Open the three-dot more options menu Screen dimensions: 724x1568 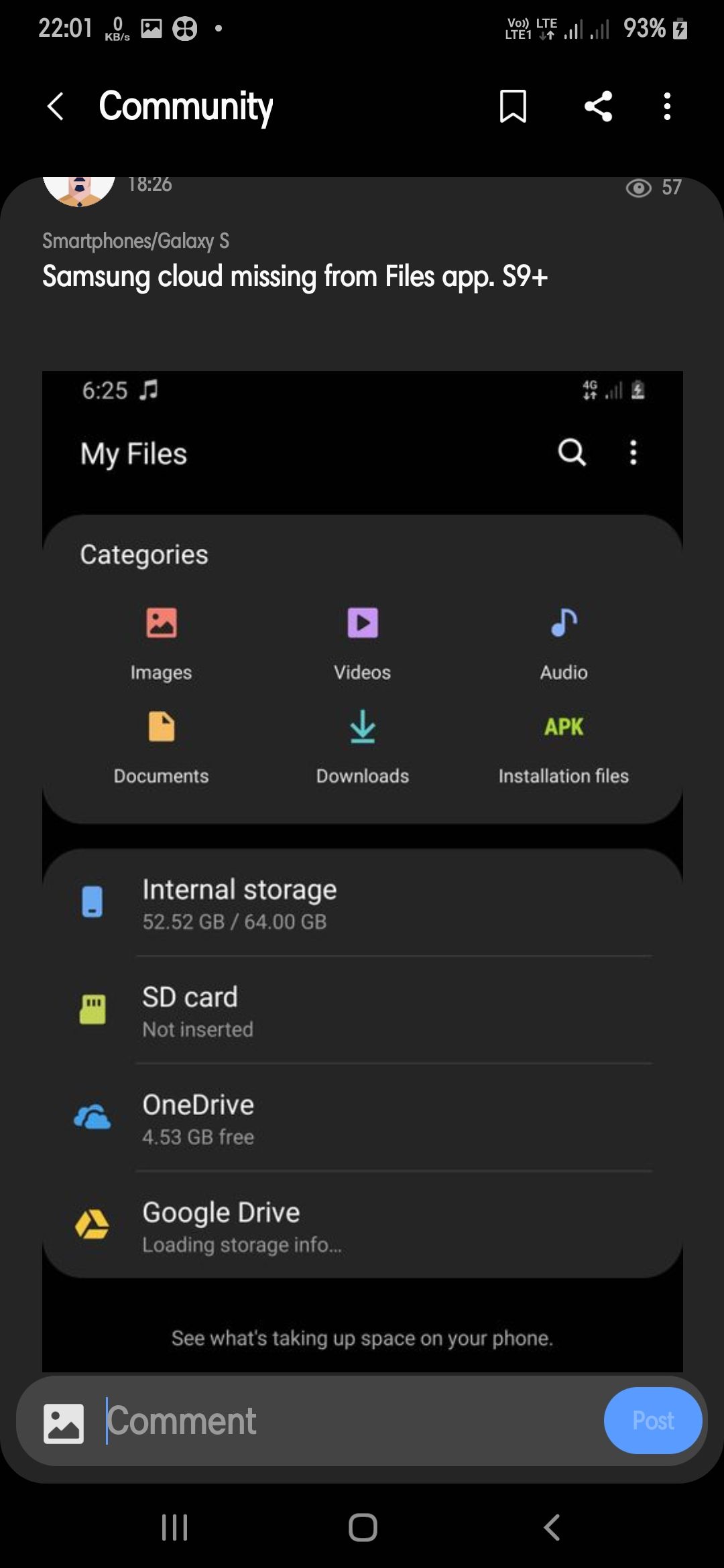click(x=666, y=107)
